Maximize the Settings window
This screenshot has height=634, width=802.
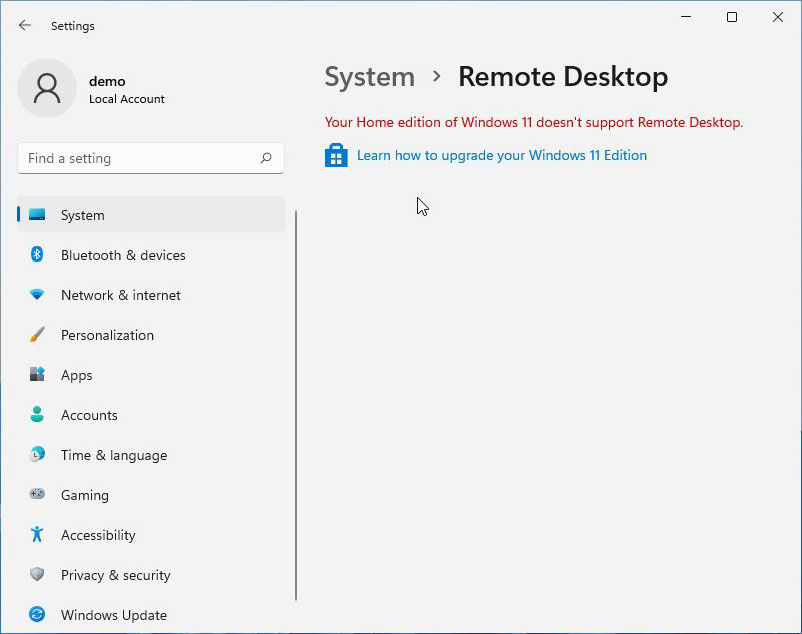[732, 17]
